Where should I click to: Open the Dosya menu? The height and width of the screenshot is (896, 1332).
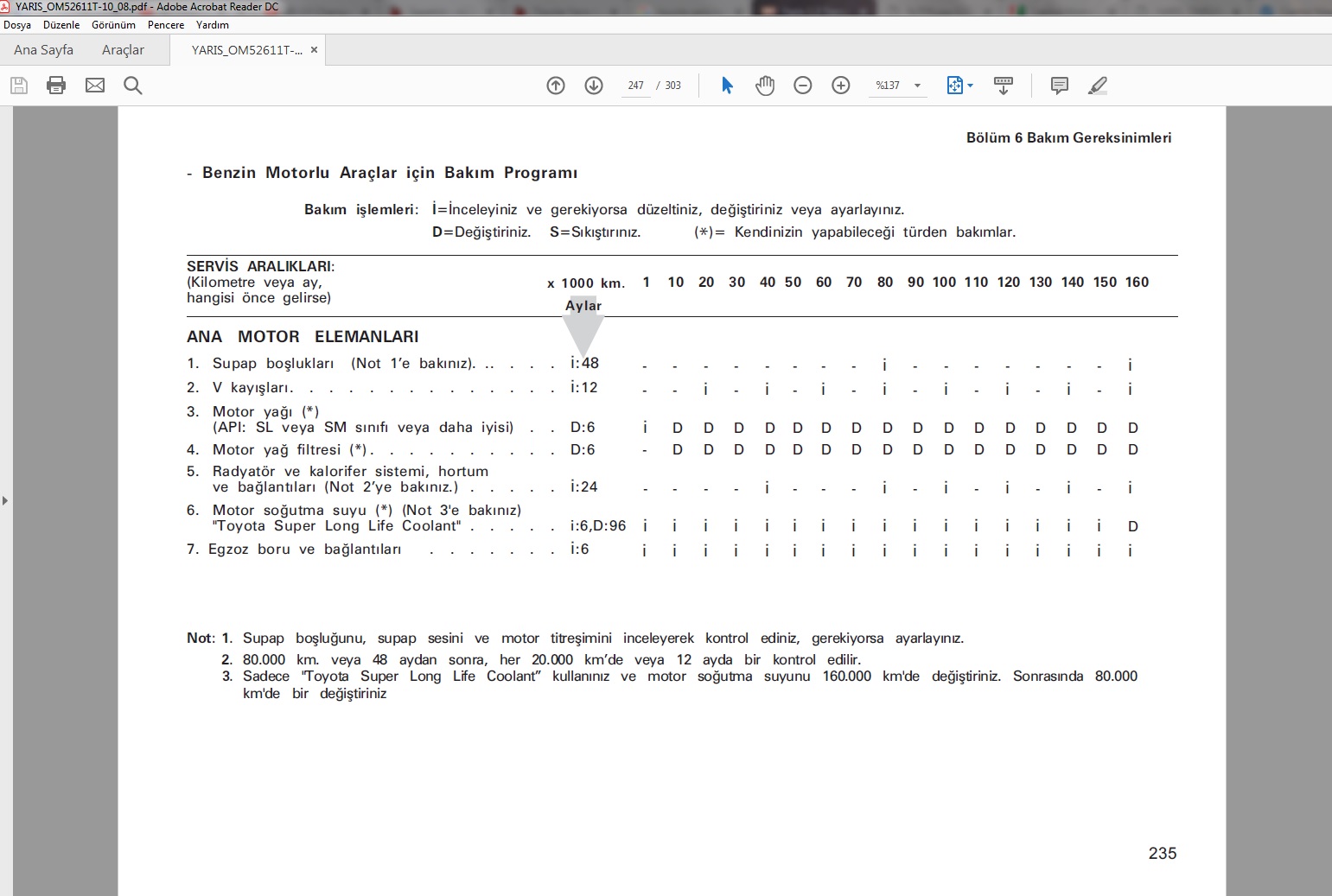coord(17,25)
